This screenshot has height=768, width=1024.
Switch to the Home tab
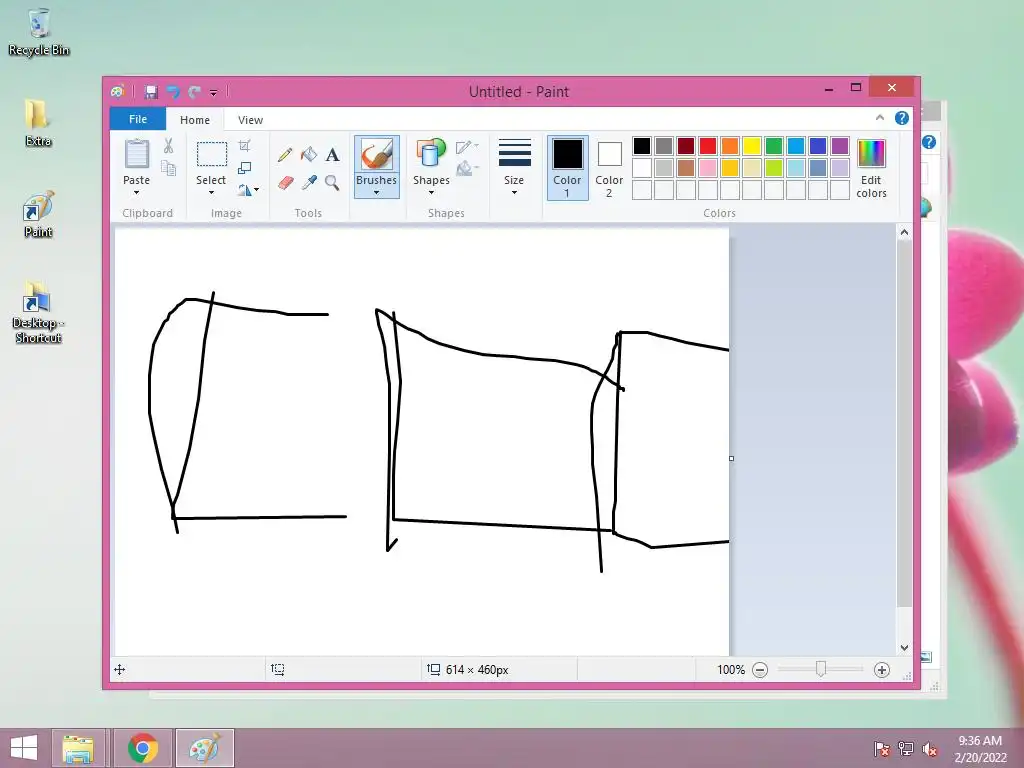[x=195, y=120]
